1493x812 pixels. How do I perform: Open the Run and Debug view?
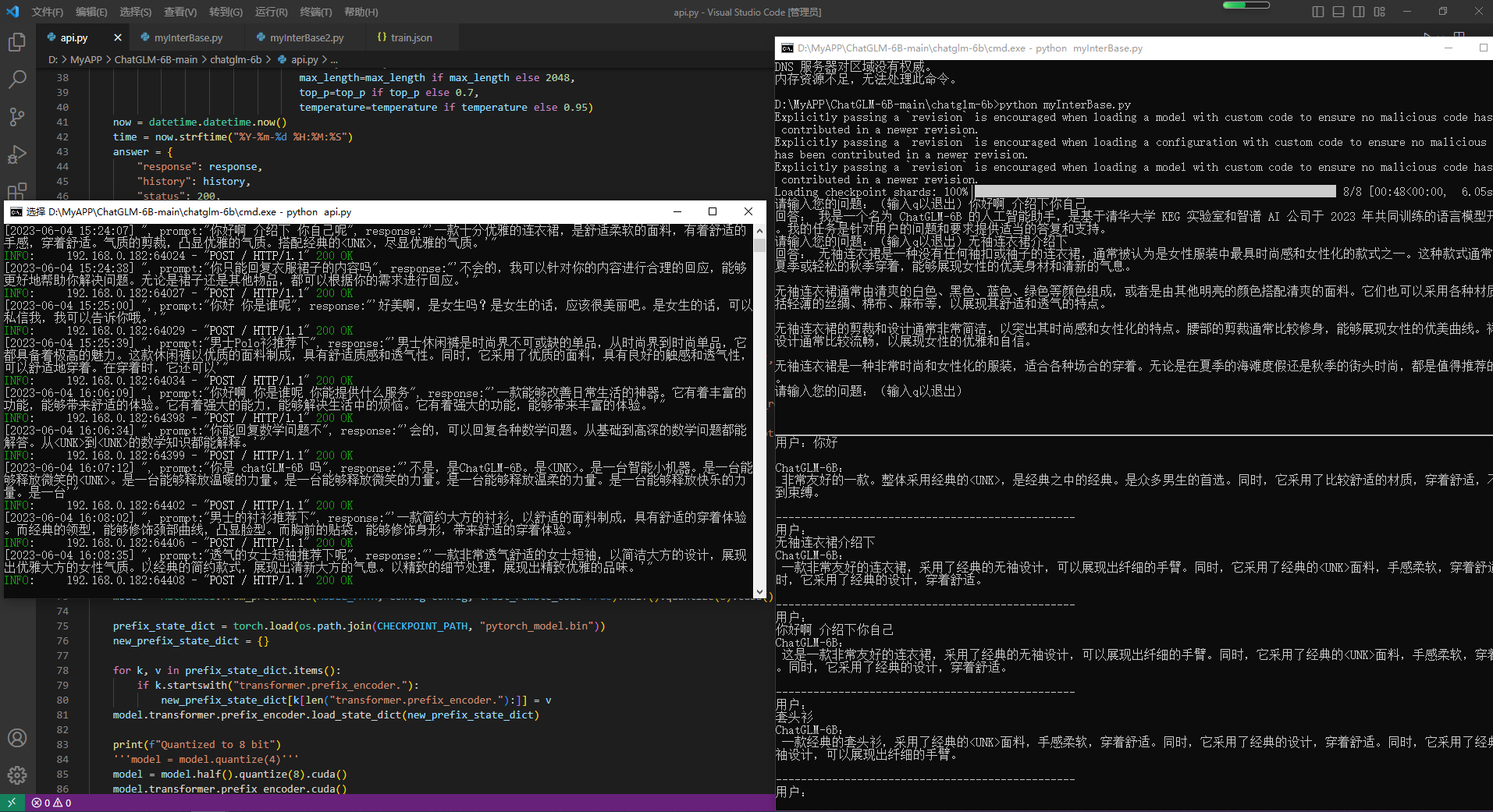click(17, 154)
